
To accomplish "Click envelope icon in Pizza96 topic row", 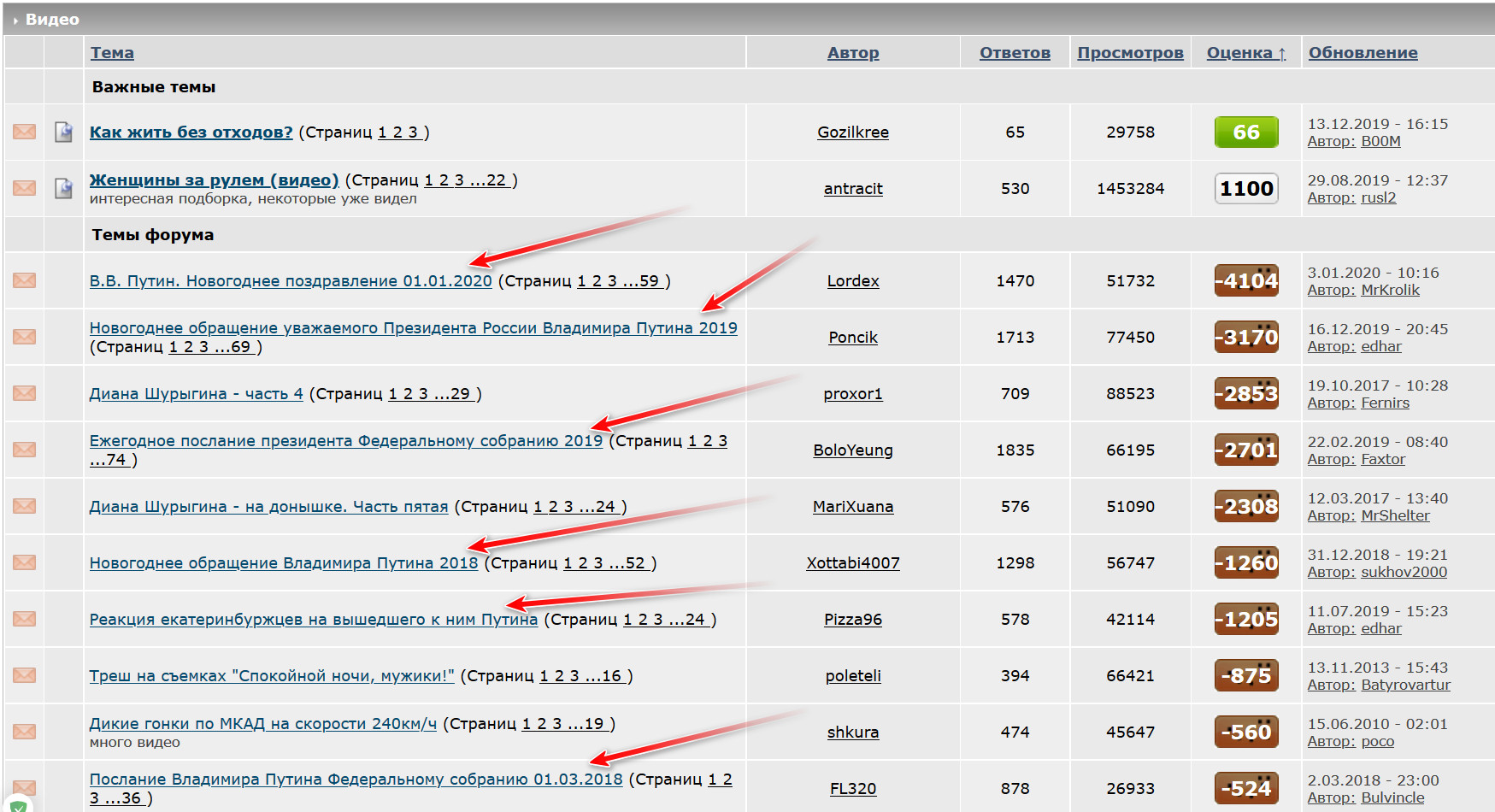I will point(24,619).
